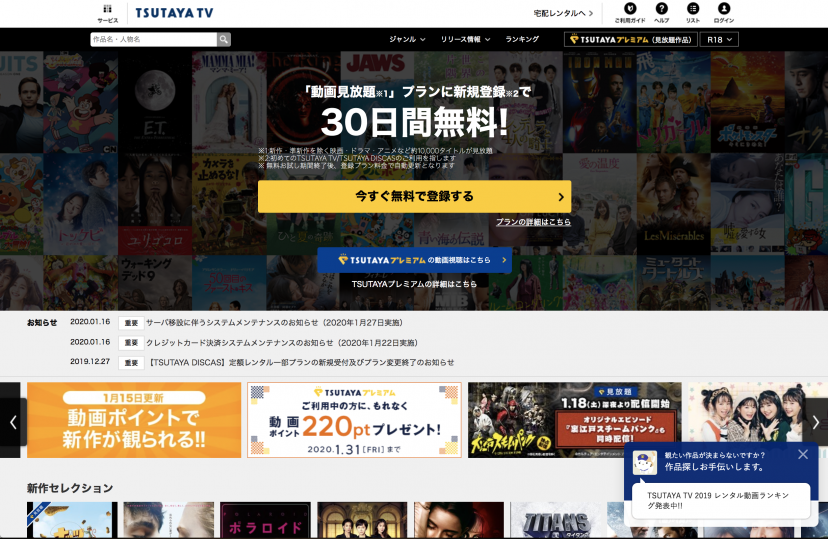Screen dimensions: 828x539
Task: Close the chat assistant popup
Action: 803,454
